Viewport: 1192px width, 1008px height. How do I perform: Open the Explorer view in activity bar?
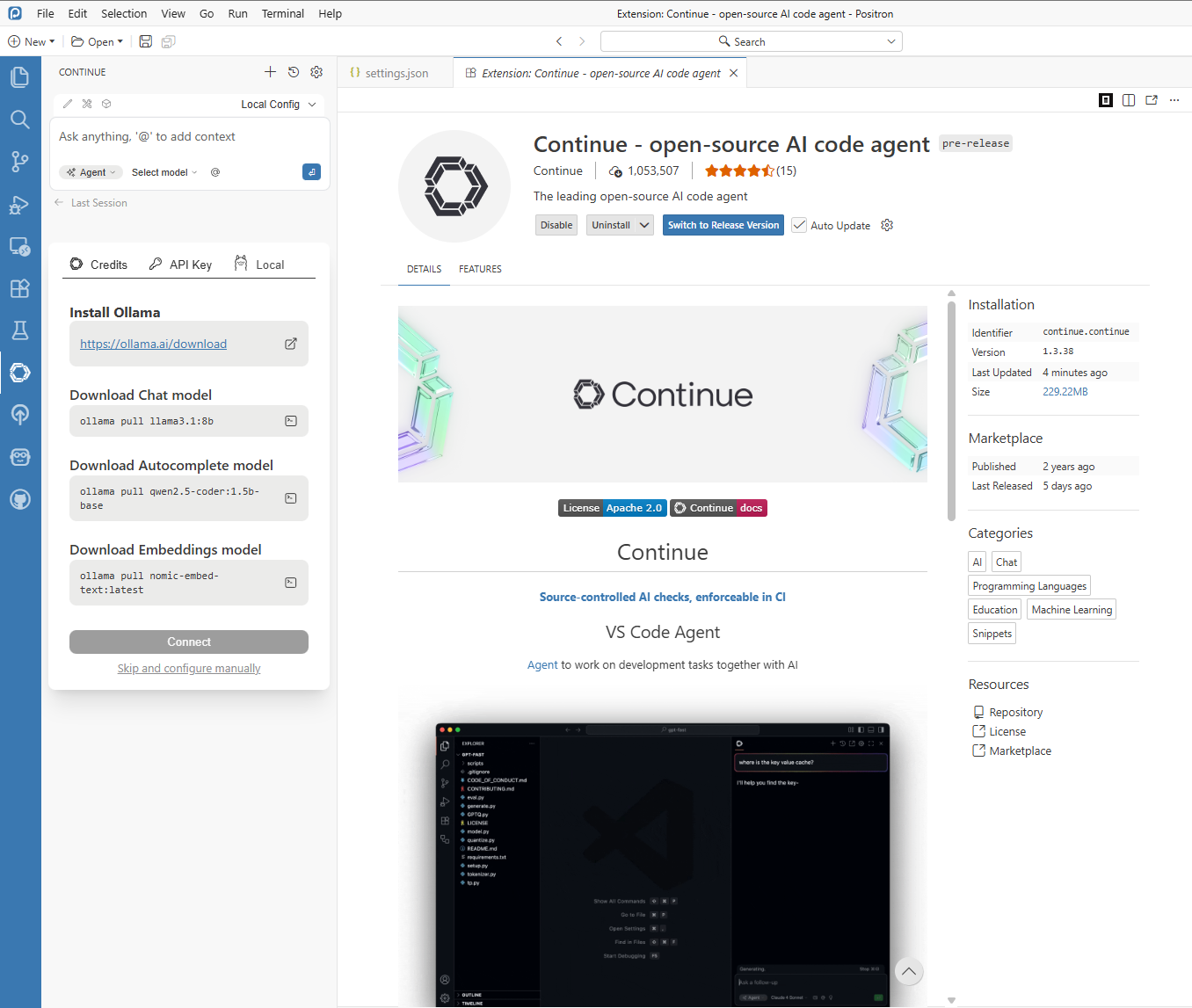pyautogui.click(x=19, y=77)
